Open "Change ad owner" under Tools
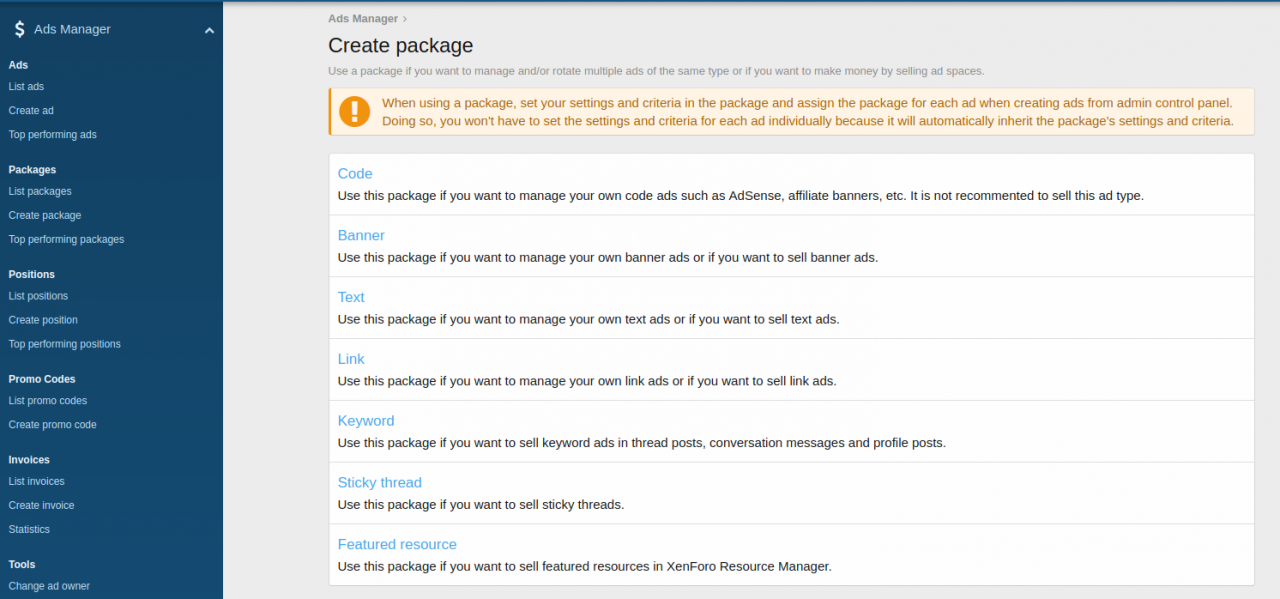Image resolution: width=1280 pixels, height=599 pixels. pyautogui.click(x=48, y=586)
